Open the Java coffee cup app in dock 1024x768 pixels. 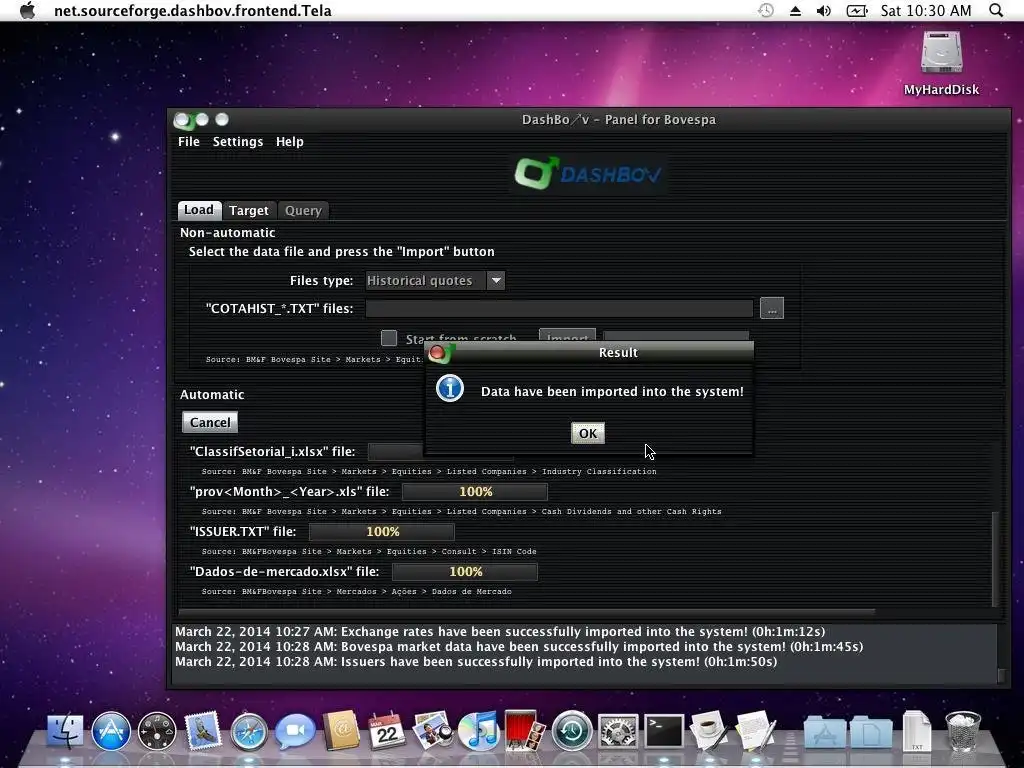pos(709,731)
